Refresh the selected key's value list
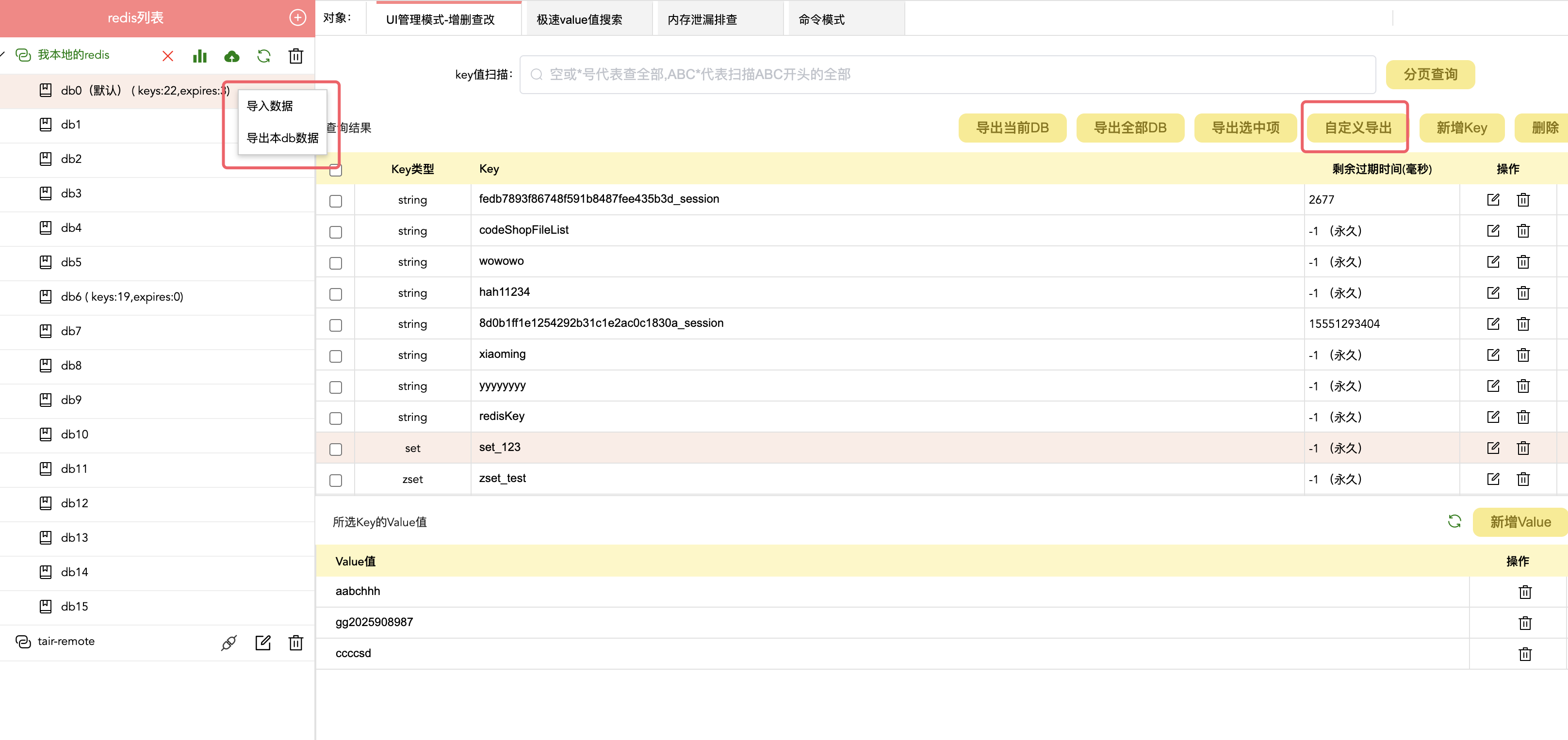This screenshot has height=740, width=1568. click(x=1454, y=521)
